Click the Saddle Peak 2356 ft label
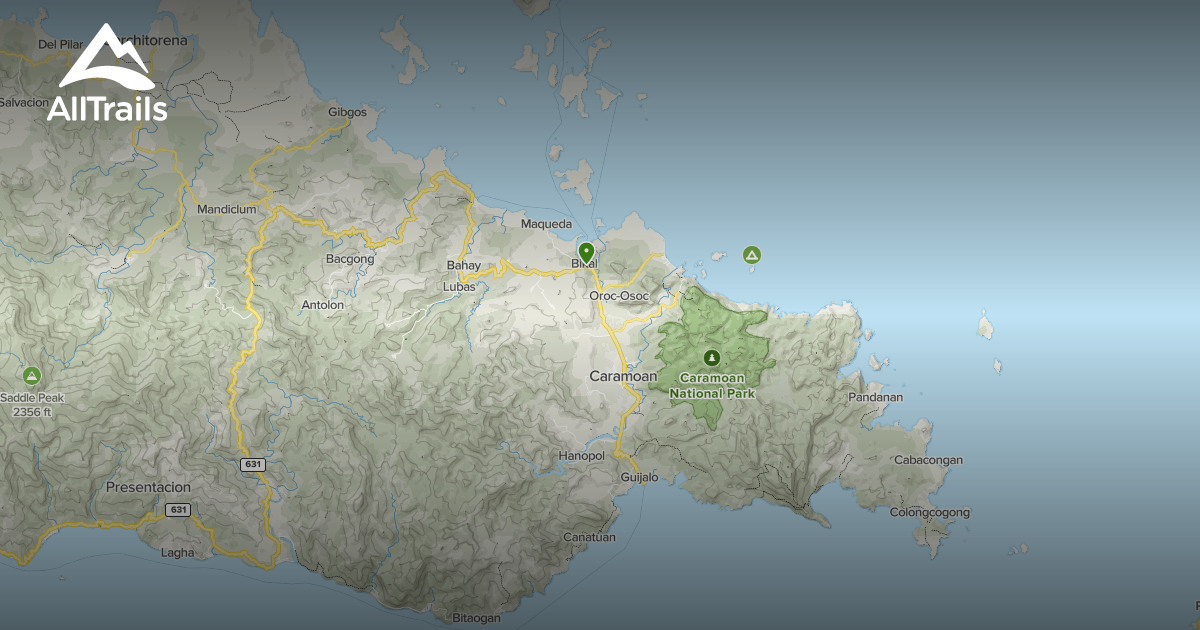Viewport: 1200px width, 630px height. tap(33, 405)
